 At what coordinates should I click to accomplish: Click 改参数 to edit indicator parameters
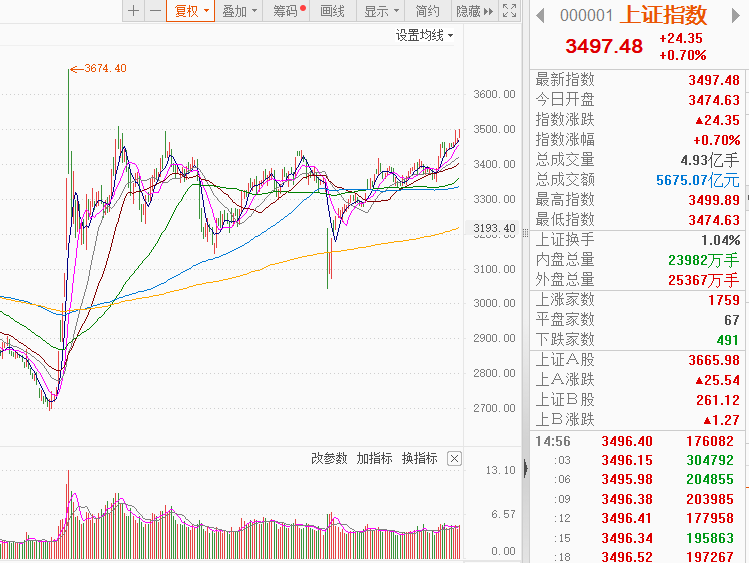point(329,458)
